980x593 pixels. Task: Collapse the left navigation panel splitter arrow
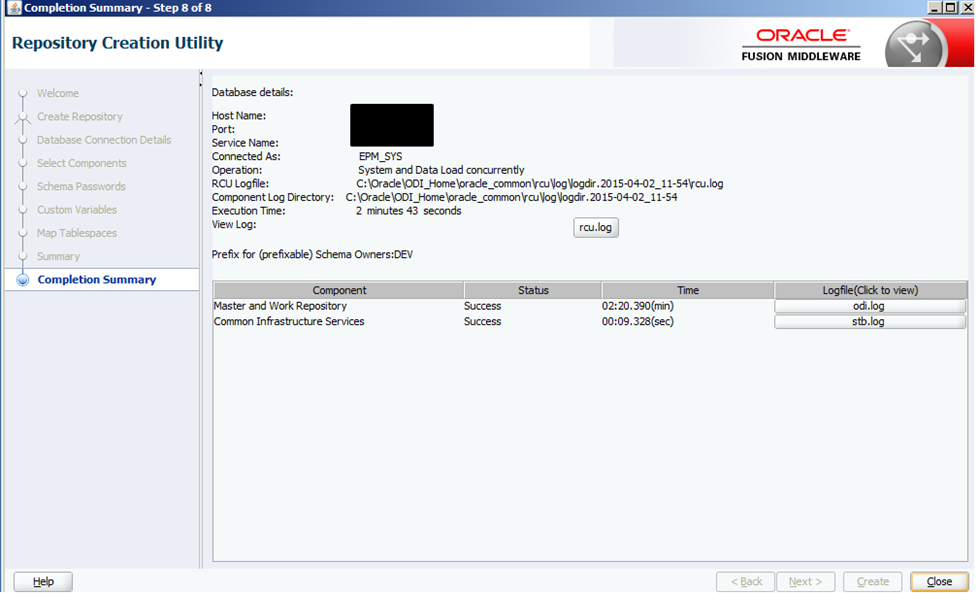[201, 76]
